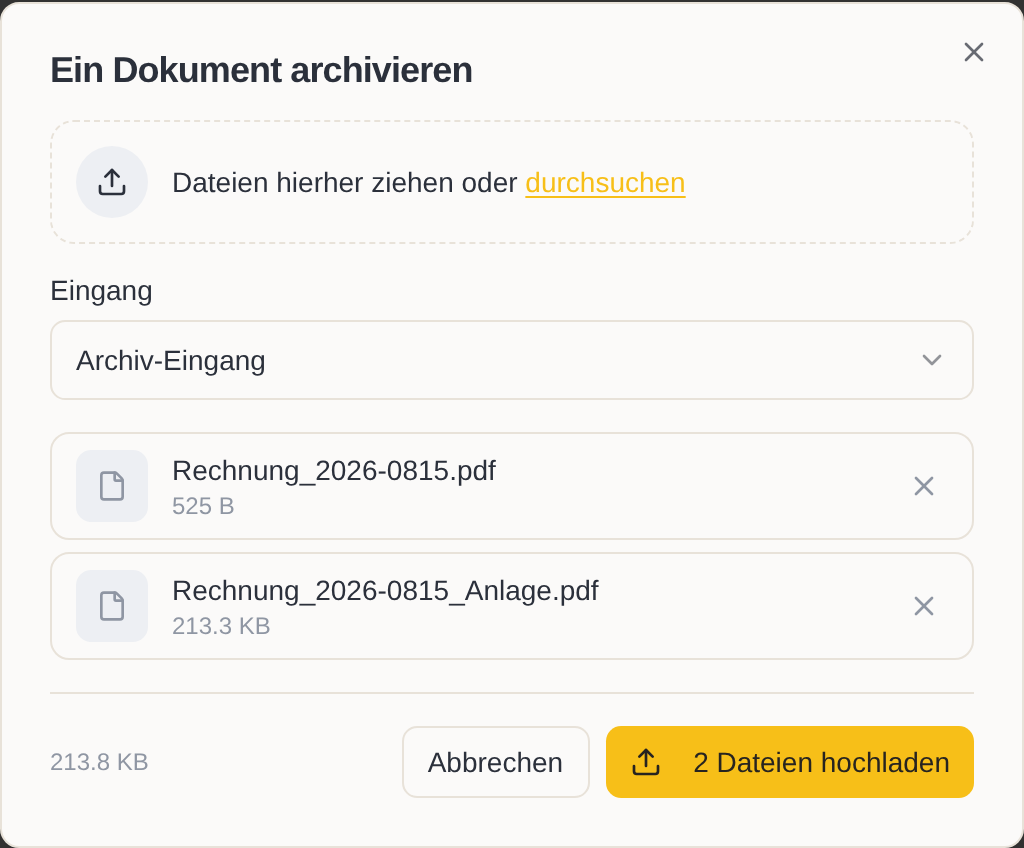Click the Dateien hierher ziehen text
1024x848 pixels.
click(x=345, y=183)
